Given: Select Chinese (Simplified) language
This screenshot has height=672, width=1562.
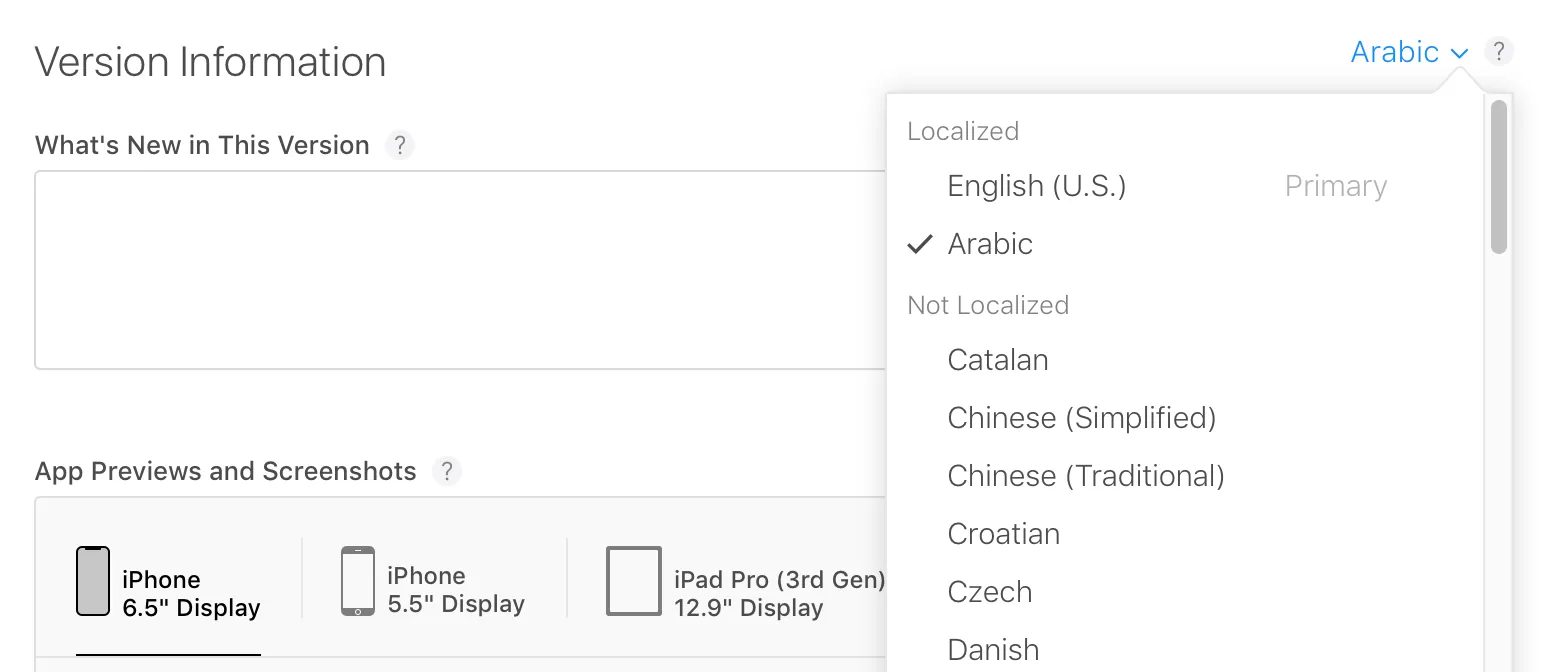Looking at the screenshot, I should coord(1081,418).
